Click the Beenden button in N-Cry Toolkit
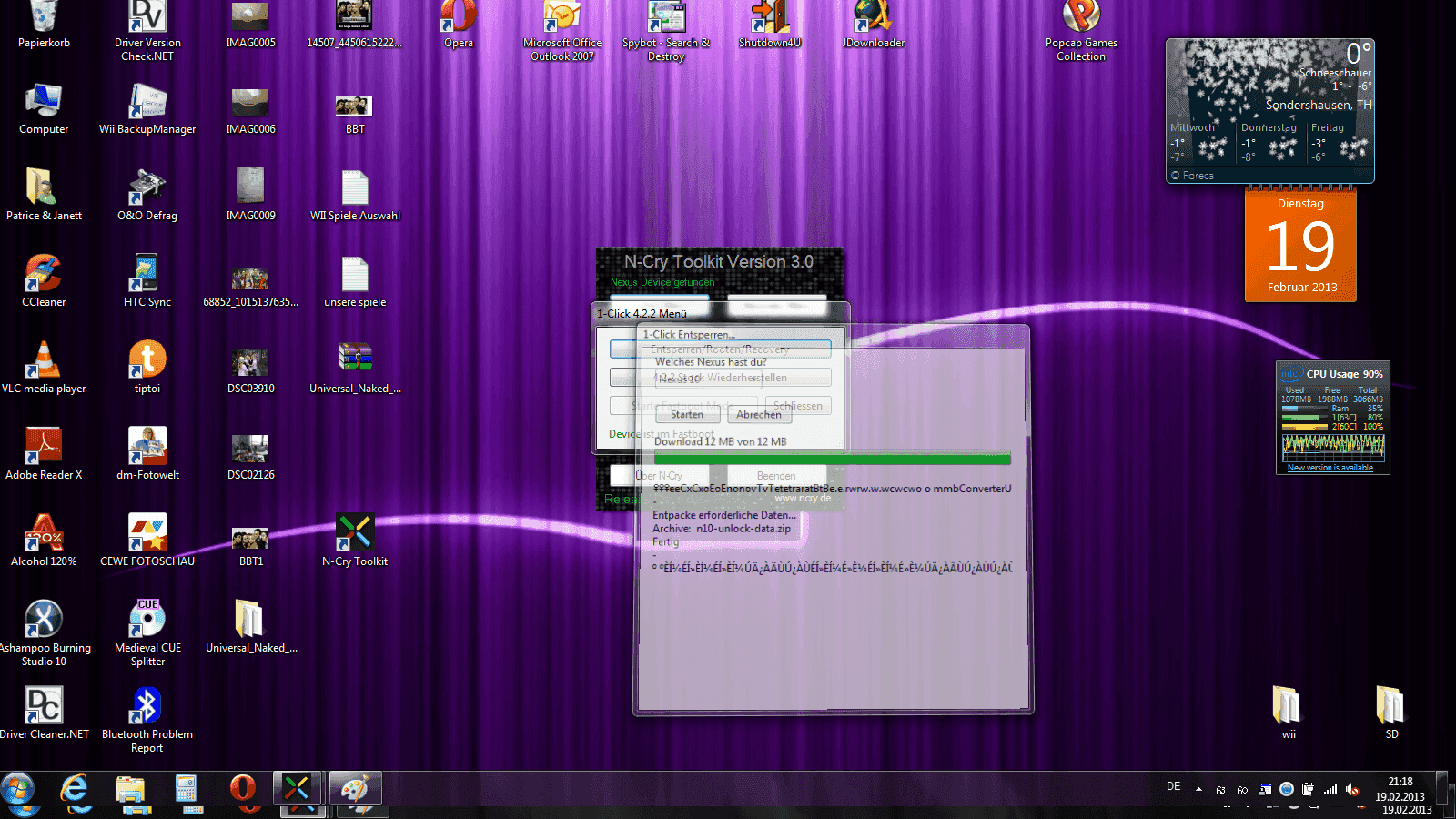The height and width of the screenshot is (819, 1456). pos(776,476)
